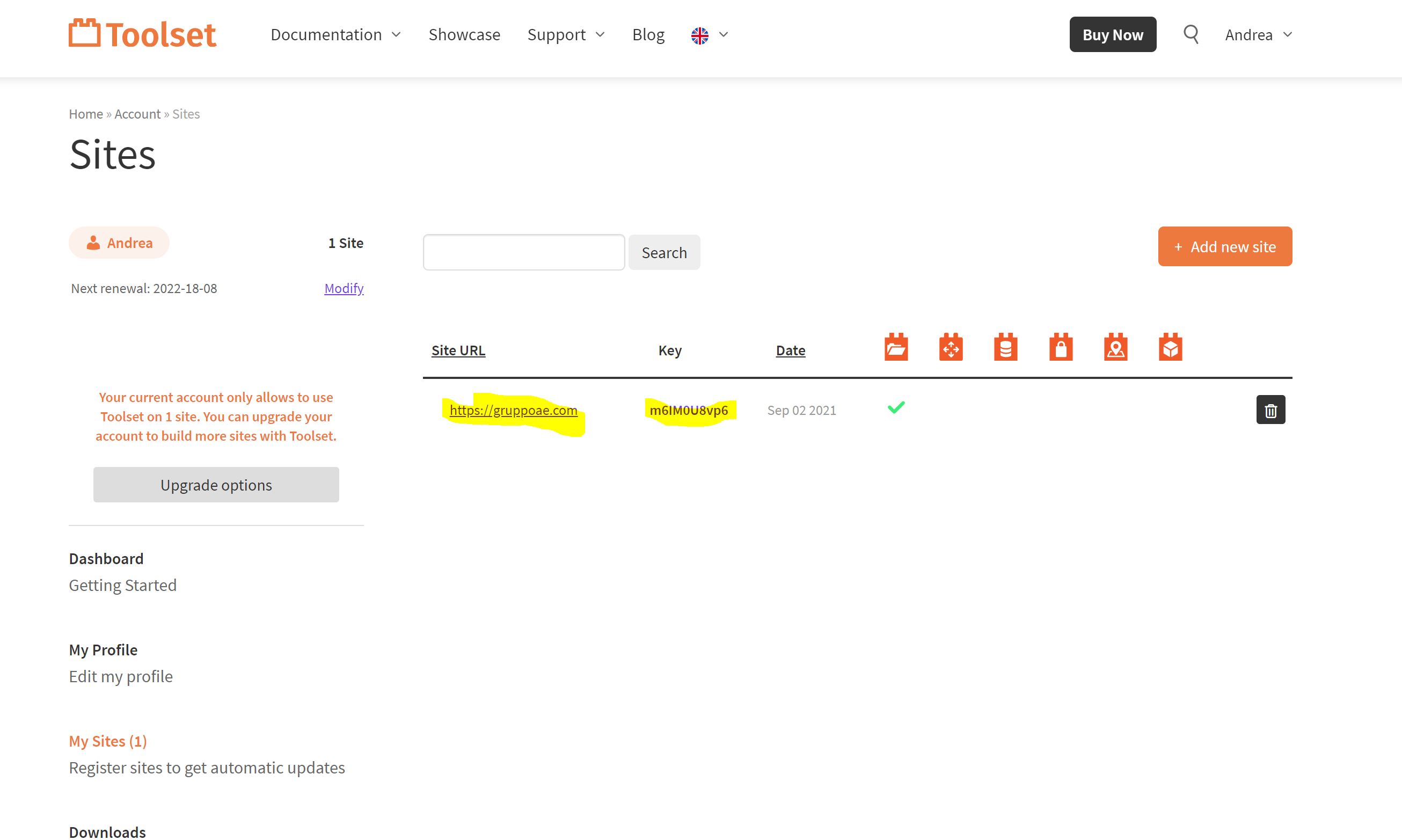Click Upgrade options button
Viewport: 1402px width, 840px height.
216,485
